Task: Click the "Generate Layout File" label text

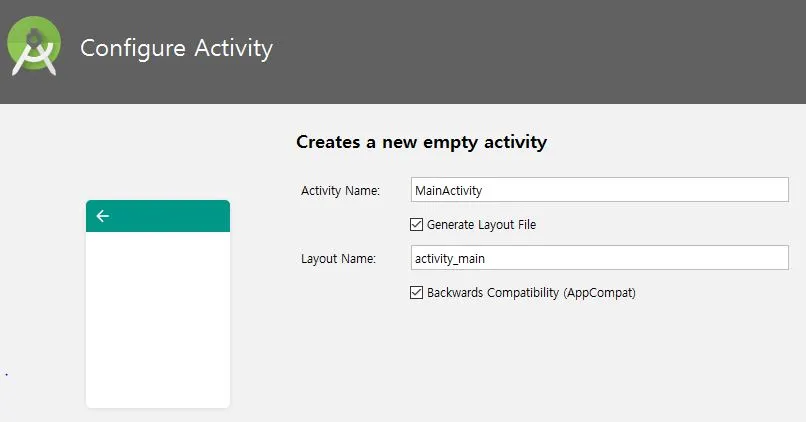Action: pyautogui.click(x=481, y=225)
